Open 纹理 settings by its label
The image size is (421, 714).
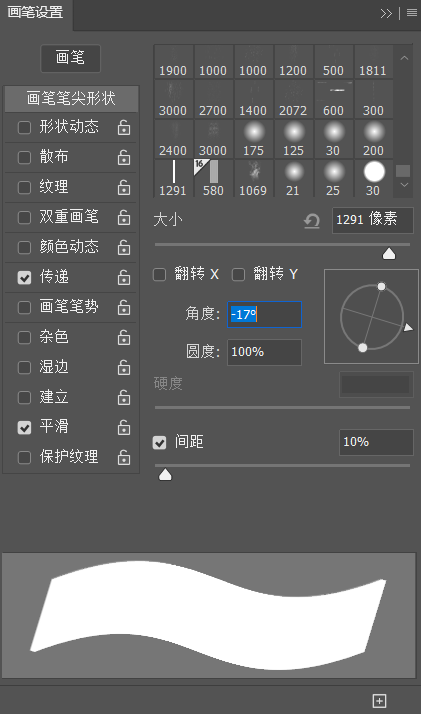pyautogui.click(x=54, y=187)
